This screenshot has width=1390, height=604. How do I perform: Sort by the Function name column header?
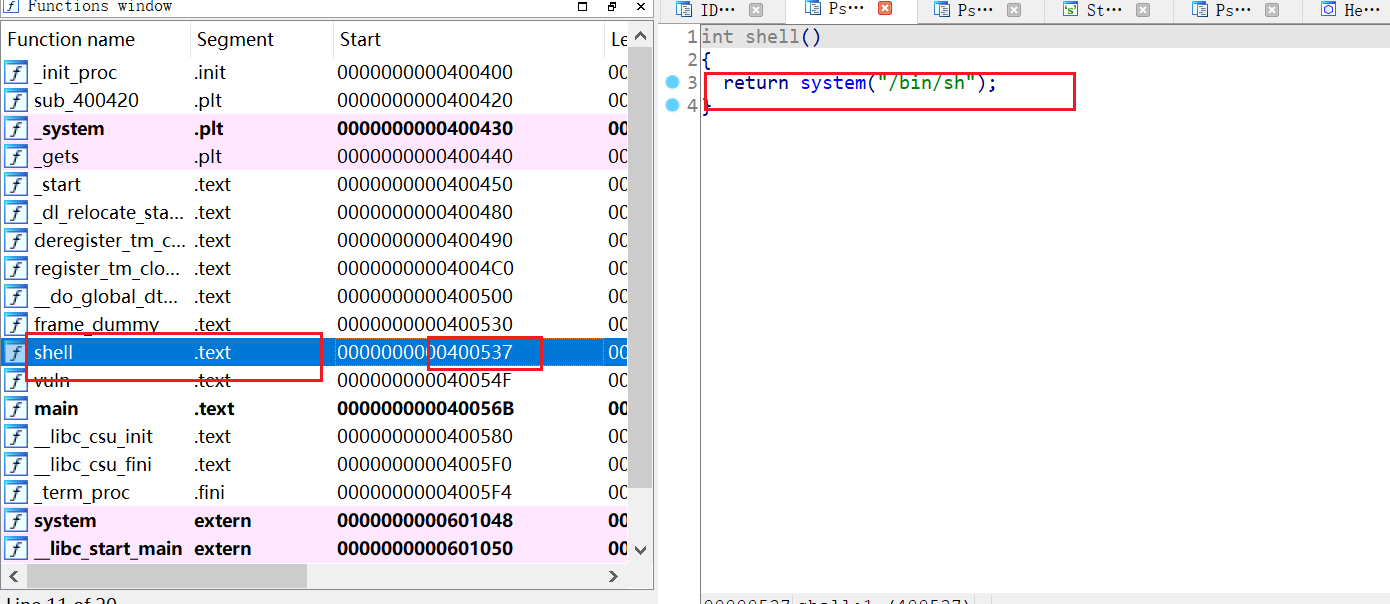tap(96, 40)
